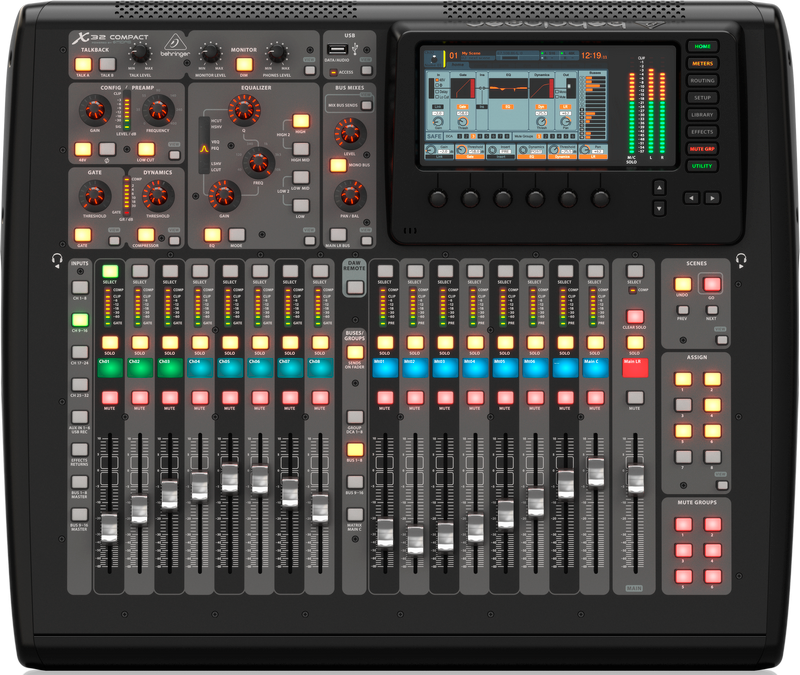Open the EFFECTS screen
This screenshot has width=800, height=675.
tap(702, 131)
